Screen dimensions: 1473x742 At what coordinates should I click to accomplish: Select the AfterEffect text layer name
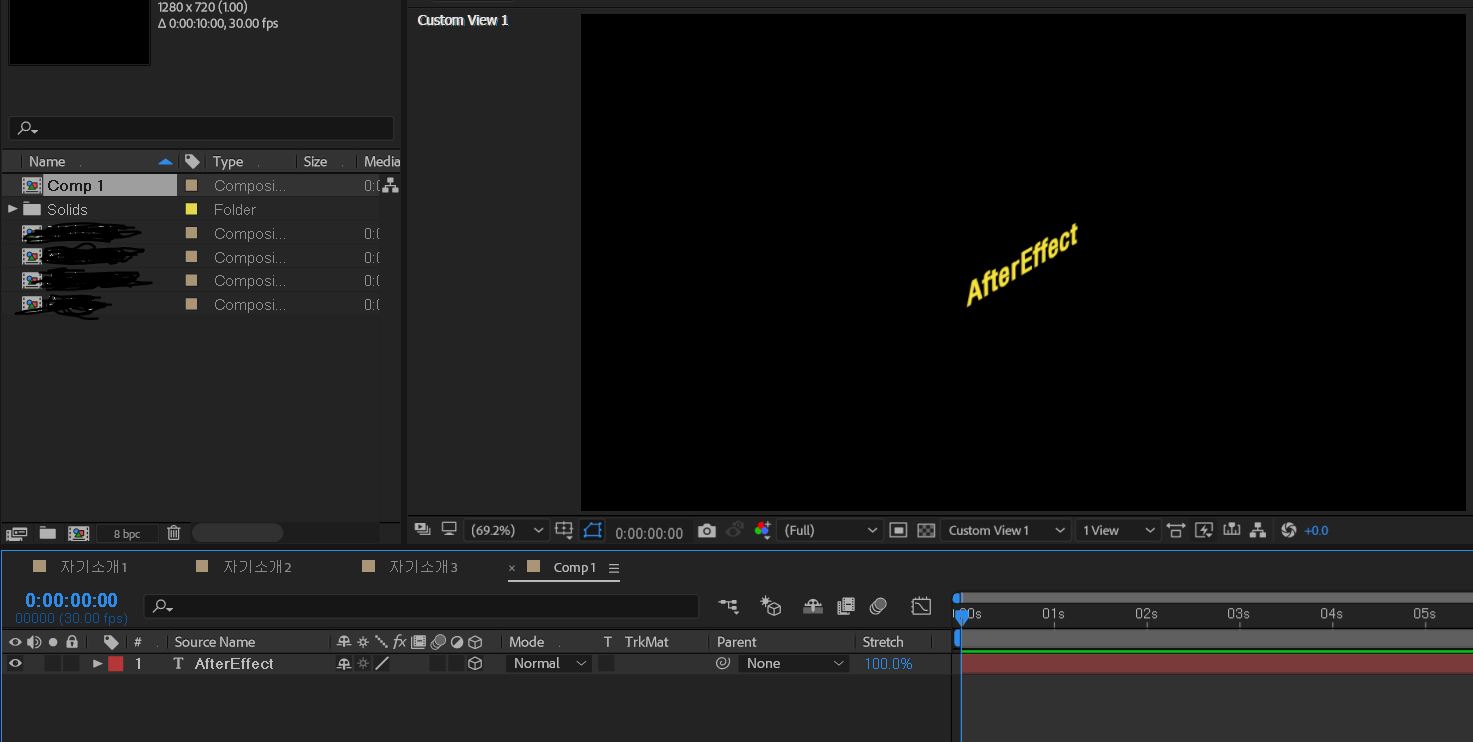point(234,663)
